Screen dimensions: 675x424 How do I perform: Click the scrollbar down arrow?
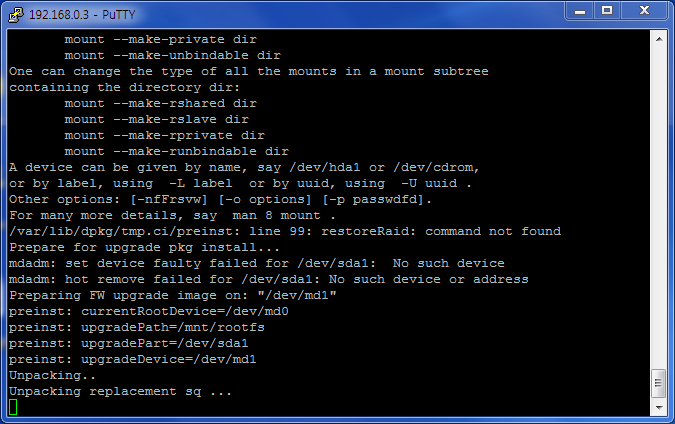[658, 407]
